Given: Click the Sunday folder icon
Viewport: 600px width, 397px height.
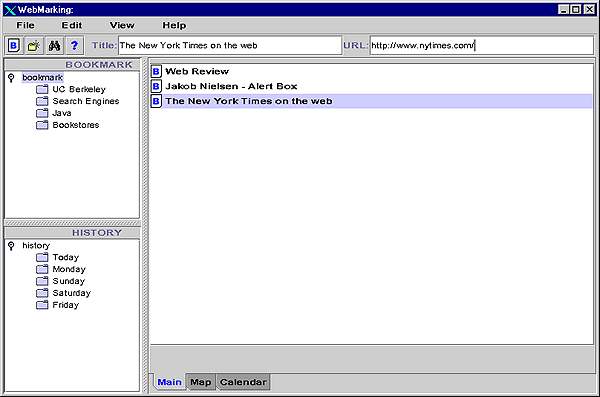Looking at the screenshot, I should (x=42, y=281).
